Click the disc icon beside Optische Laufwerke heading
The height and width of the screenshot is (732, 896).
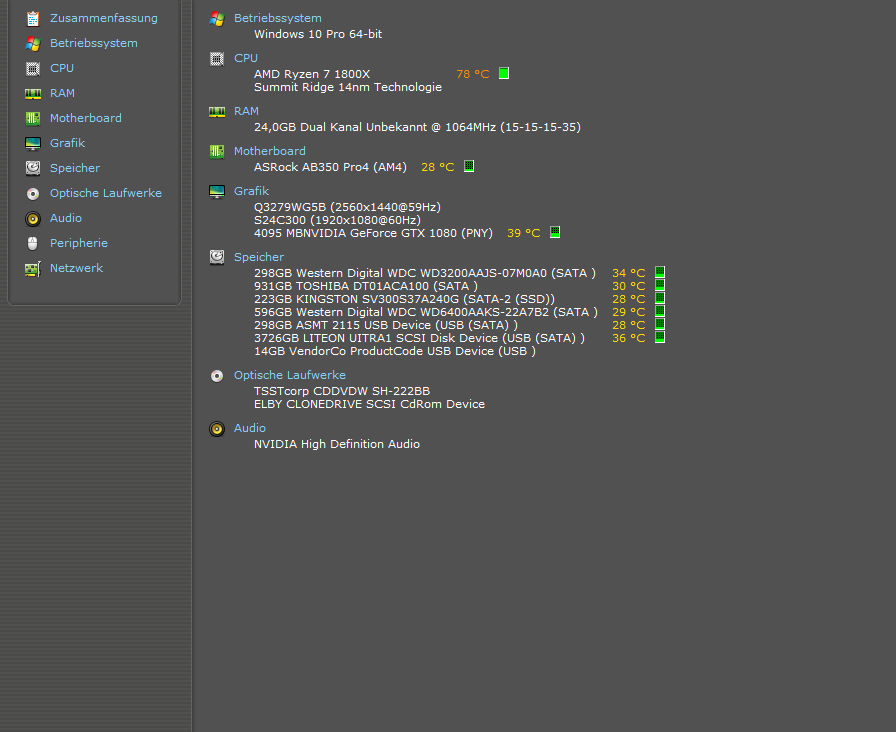[217, 375]
